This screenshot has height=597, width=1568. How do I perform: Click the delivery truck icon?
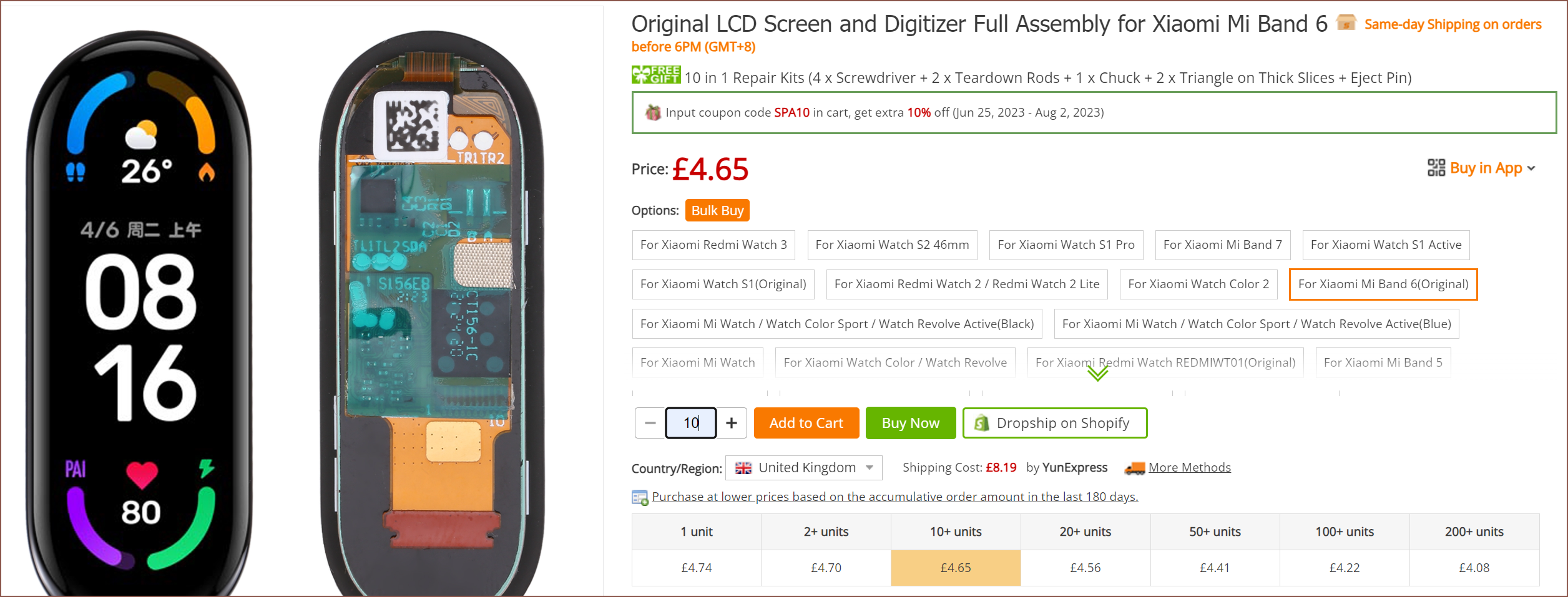pos(1134,468)
